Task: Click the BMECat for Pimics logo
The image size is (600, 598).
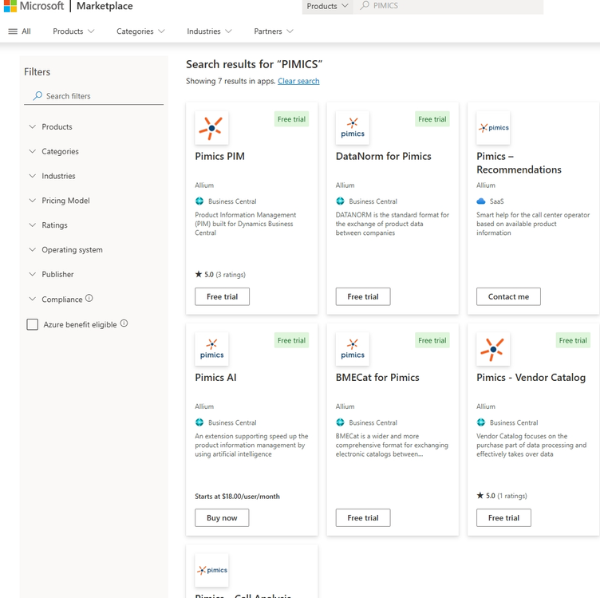Action: click(352, 349)
